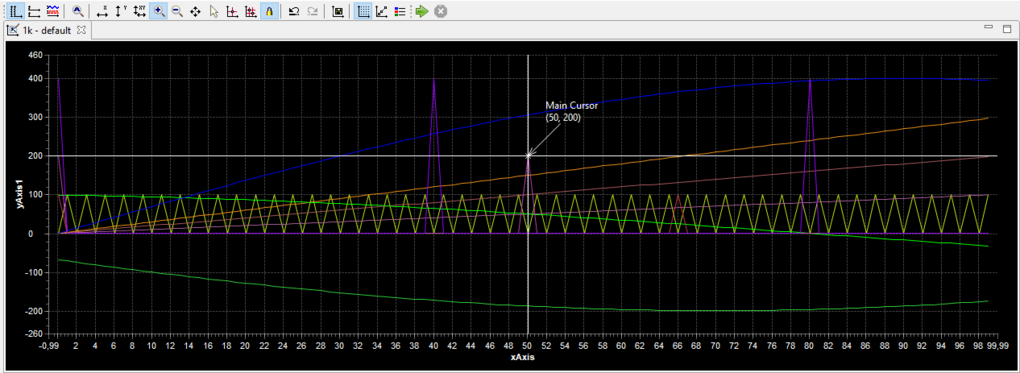1020x373 pixels.
Task: Click the auto-scale Y axis icon
Action: pyautogui.click(x=120, y=11)
